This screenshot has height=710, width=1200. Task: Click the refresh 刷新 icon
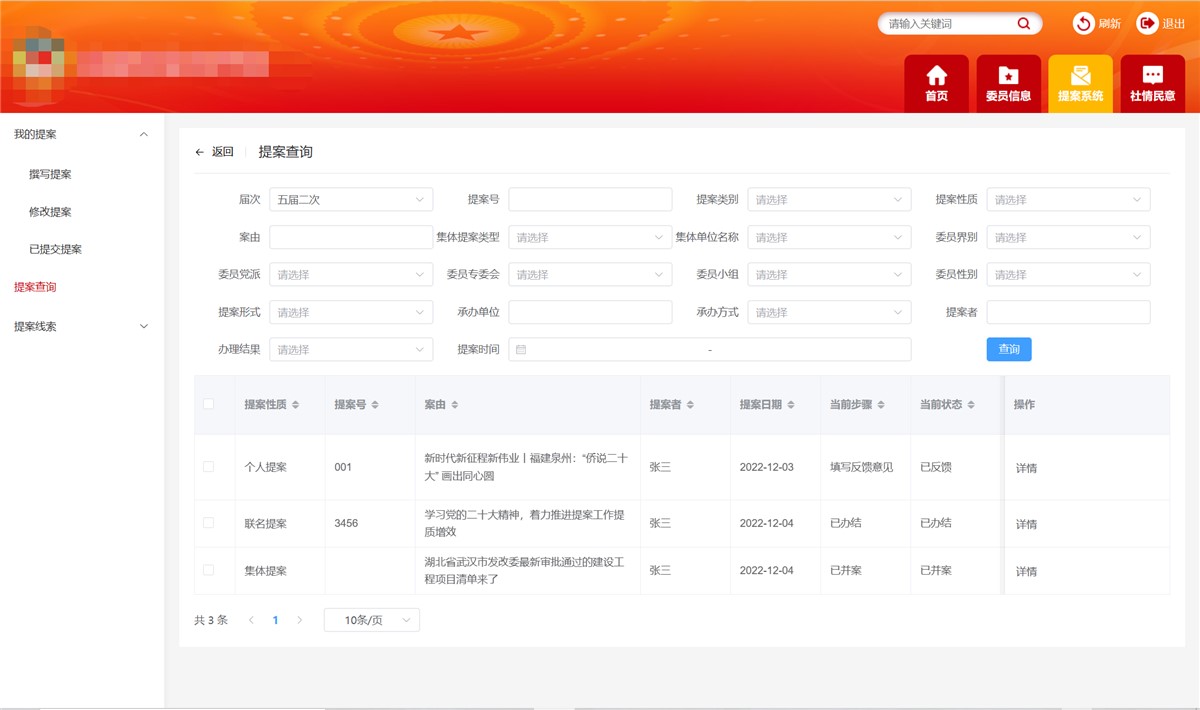[x=1083, y=23]
